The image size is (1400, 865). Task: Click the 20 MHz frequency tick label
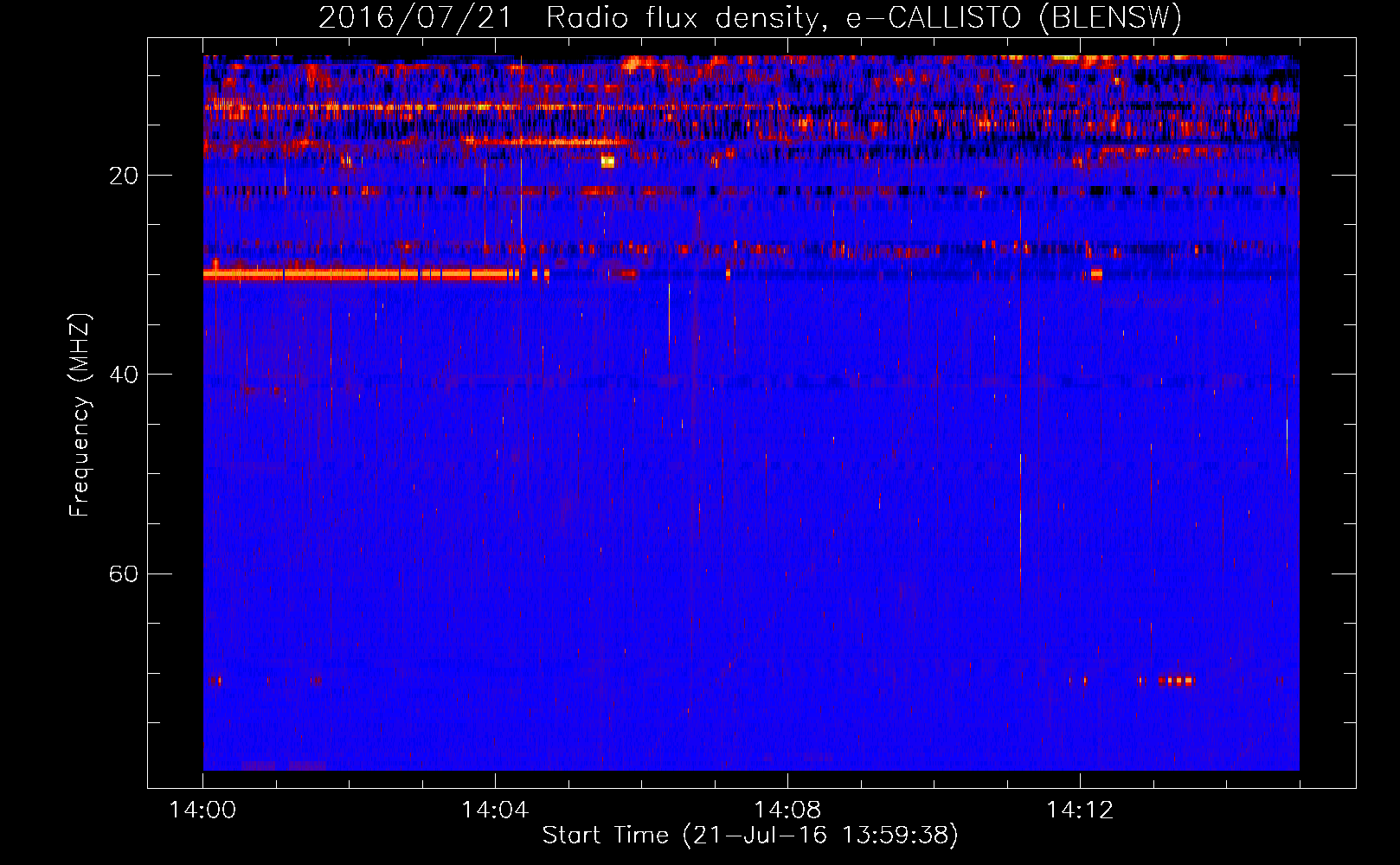click(x=123, y=176)
